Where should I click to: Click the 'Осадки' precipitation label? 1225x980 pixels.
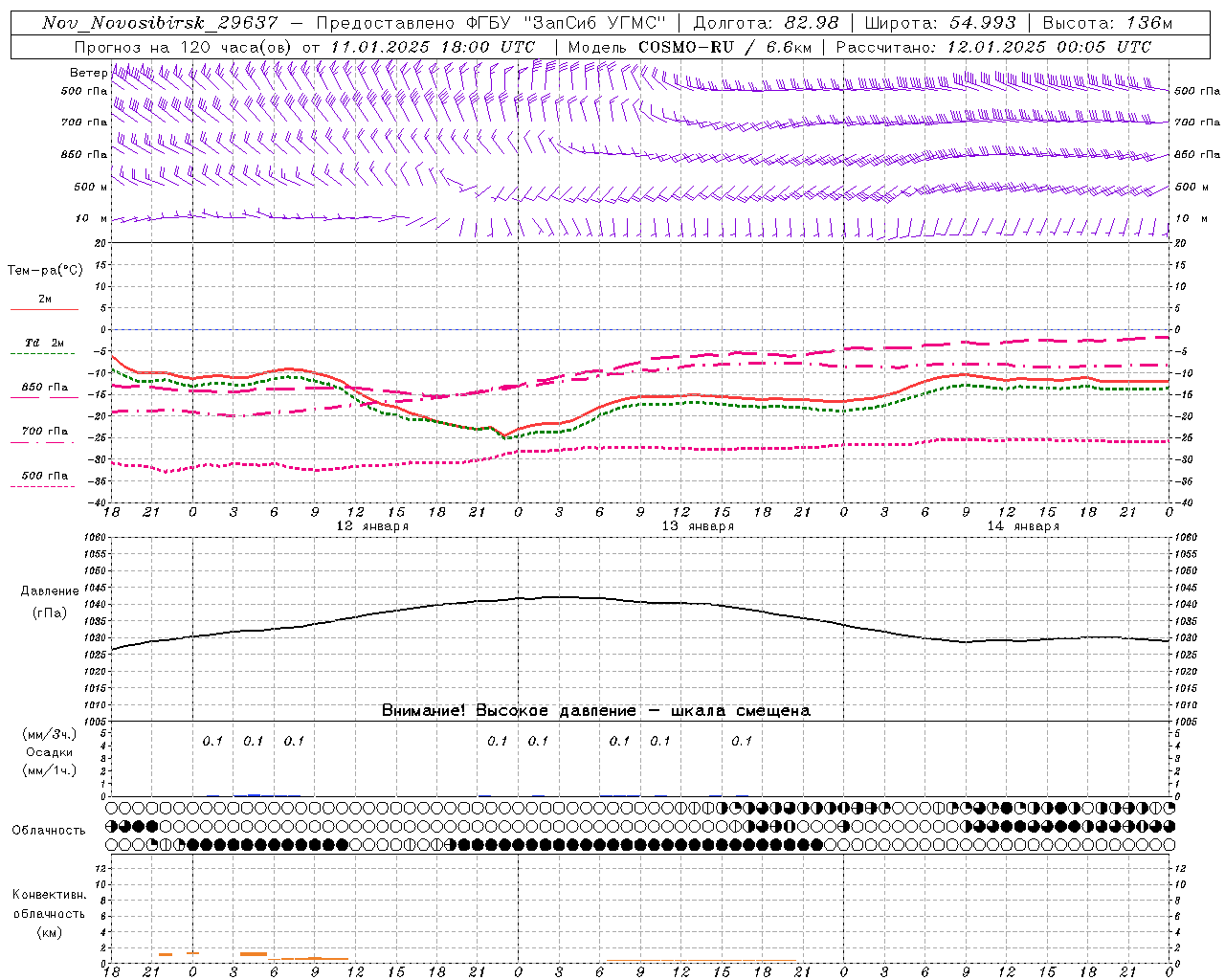50,752
